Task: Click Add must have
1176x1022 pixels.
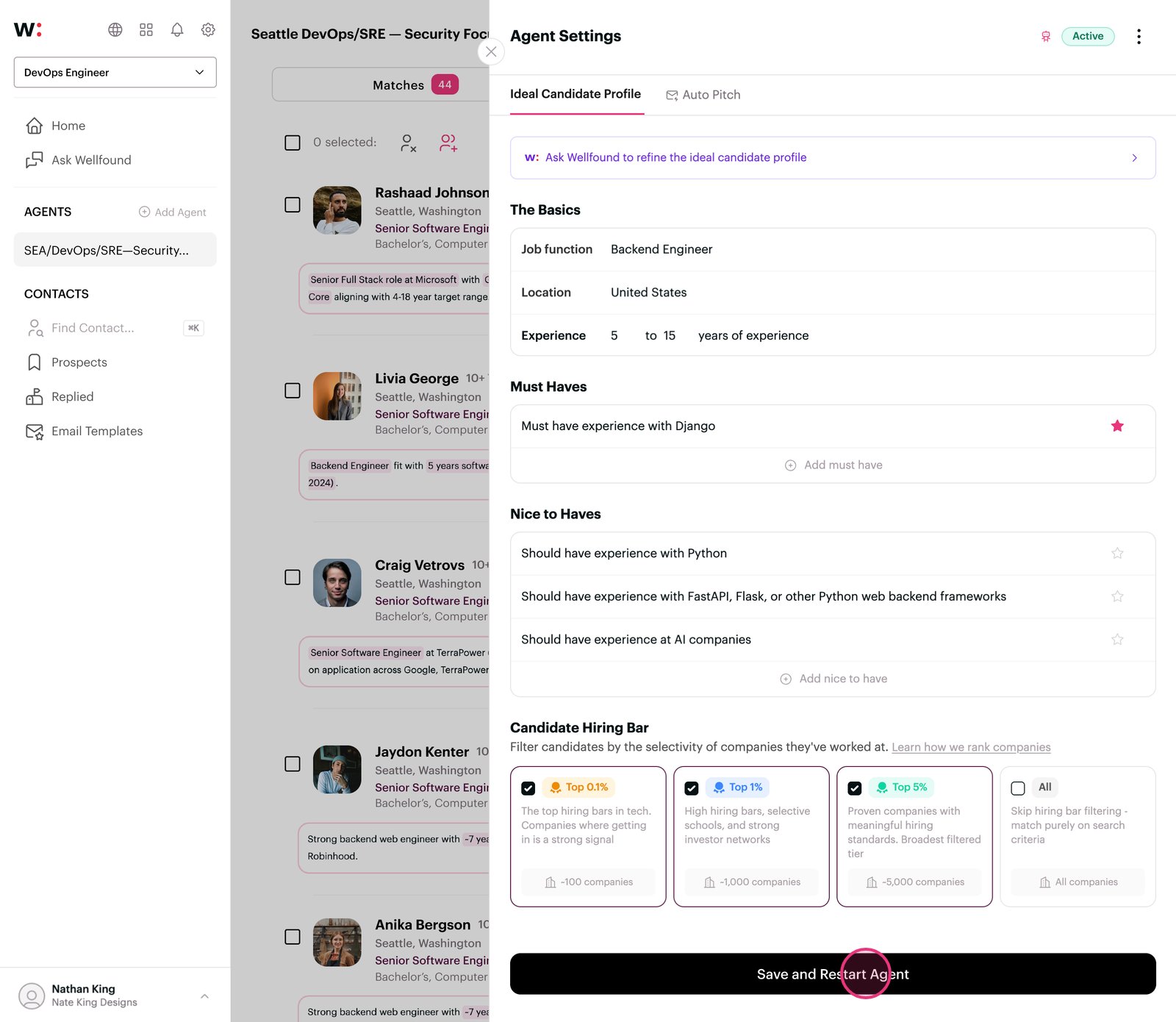Action: pos(833,465)
